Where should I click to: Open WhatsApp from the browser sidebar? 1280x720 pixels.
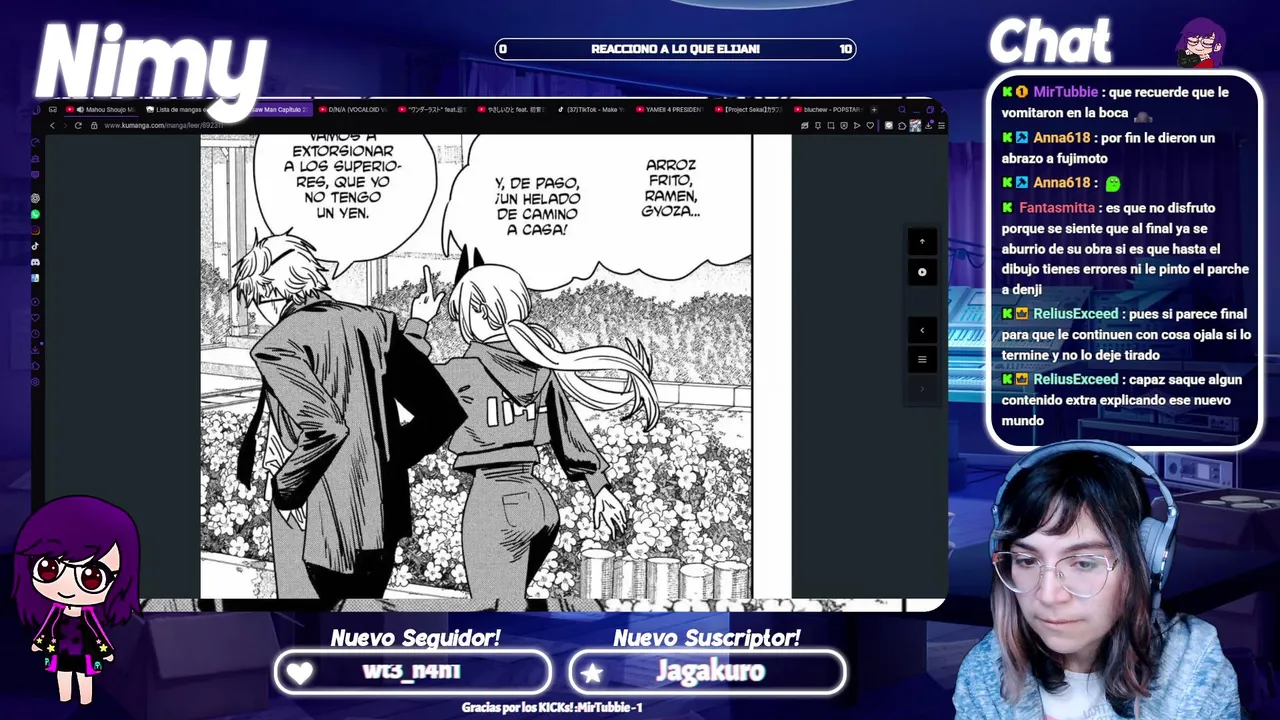pos(35,214)
